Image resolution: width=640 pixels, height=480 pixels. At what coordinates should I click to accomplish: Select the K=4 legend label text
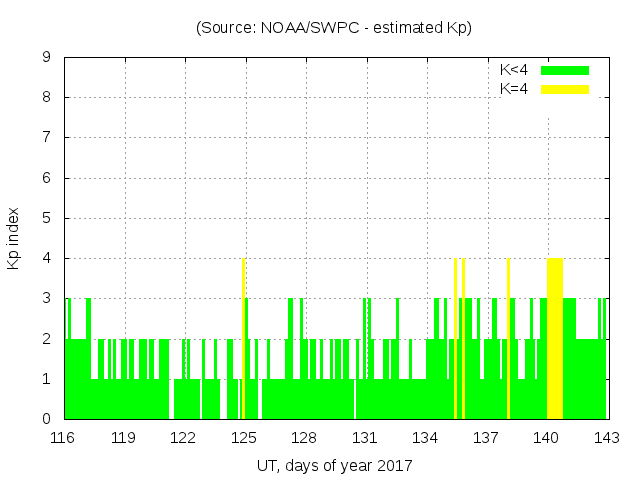pyautogui.click(x=514, y=89)
